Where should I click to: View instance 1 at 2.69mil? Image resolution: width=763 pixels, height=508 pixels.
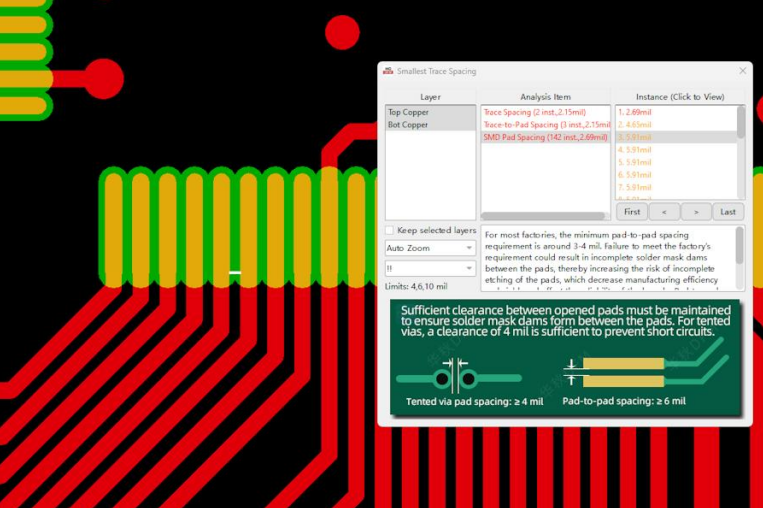634,113
